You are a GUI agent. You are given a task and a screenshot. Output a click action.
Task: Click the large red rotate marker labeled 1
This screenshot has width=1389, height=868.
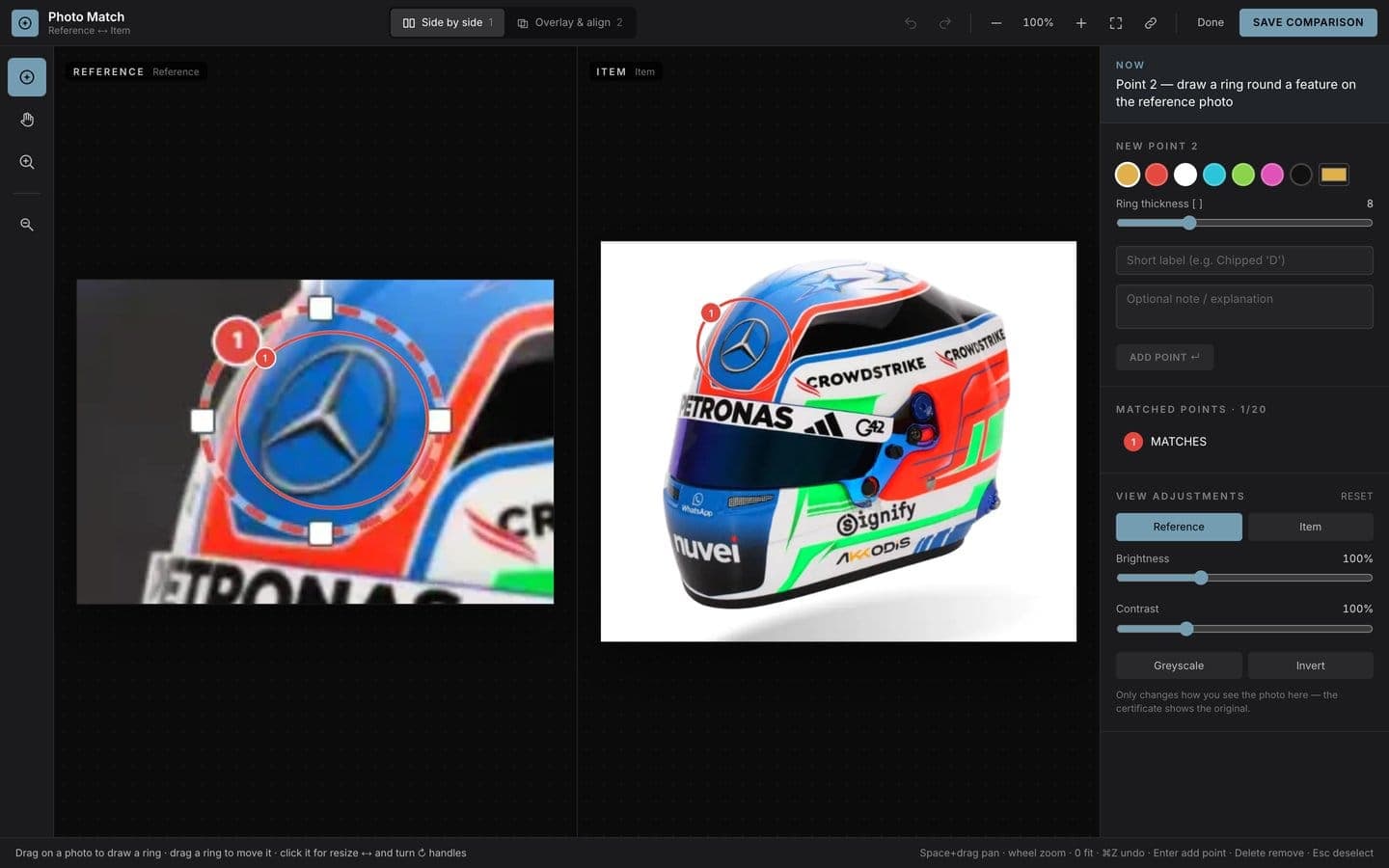(x=236, y=339)
